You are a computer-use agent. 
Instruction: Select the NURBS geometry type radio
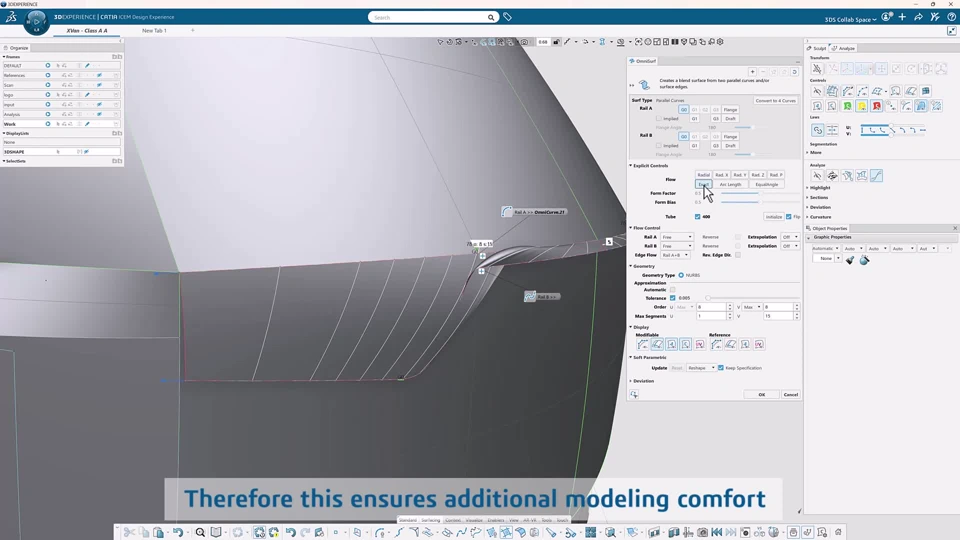[x=681, y=276]
